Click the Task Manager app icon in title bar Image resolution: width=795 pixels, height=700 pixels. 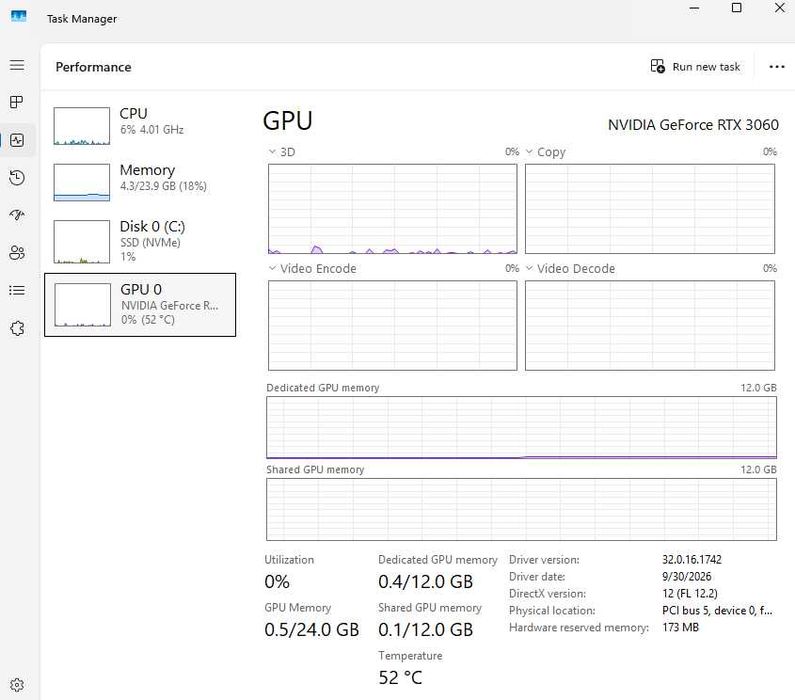[x=18, y=16]
